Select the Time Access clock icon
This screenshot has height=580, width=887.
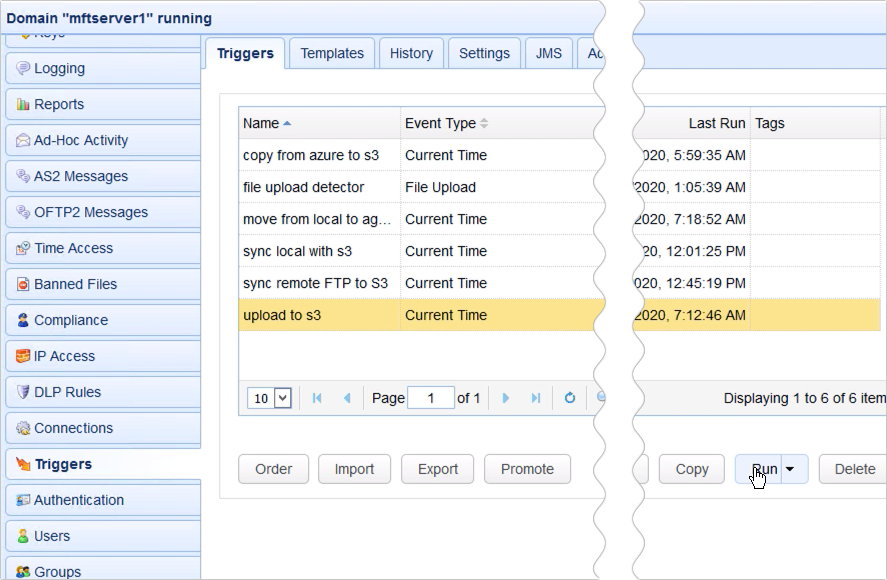pyautogui.click(x=22, y=248)
